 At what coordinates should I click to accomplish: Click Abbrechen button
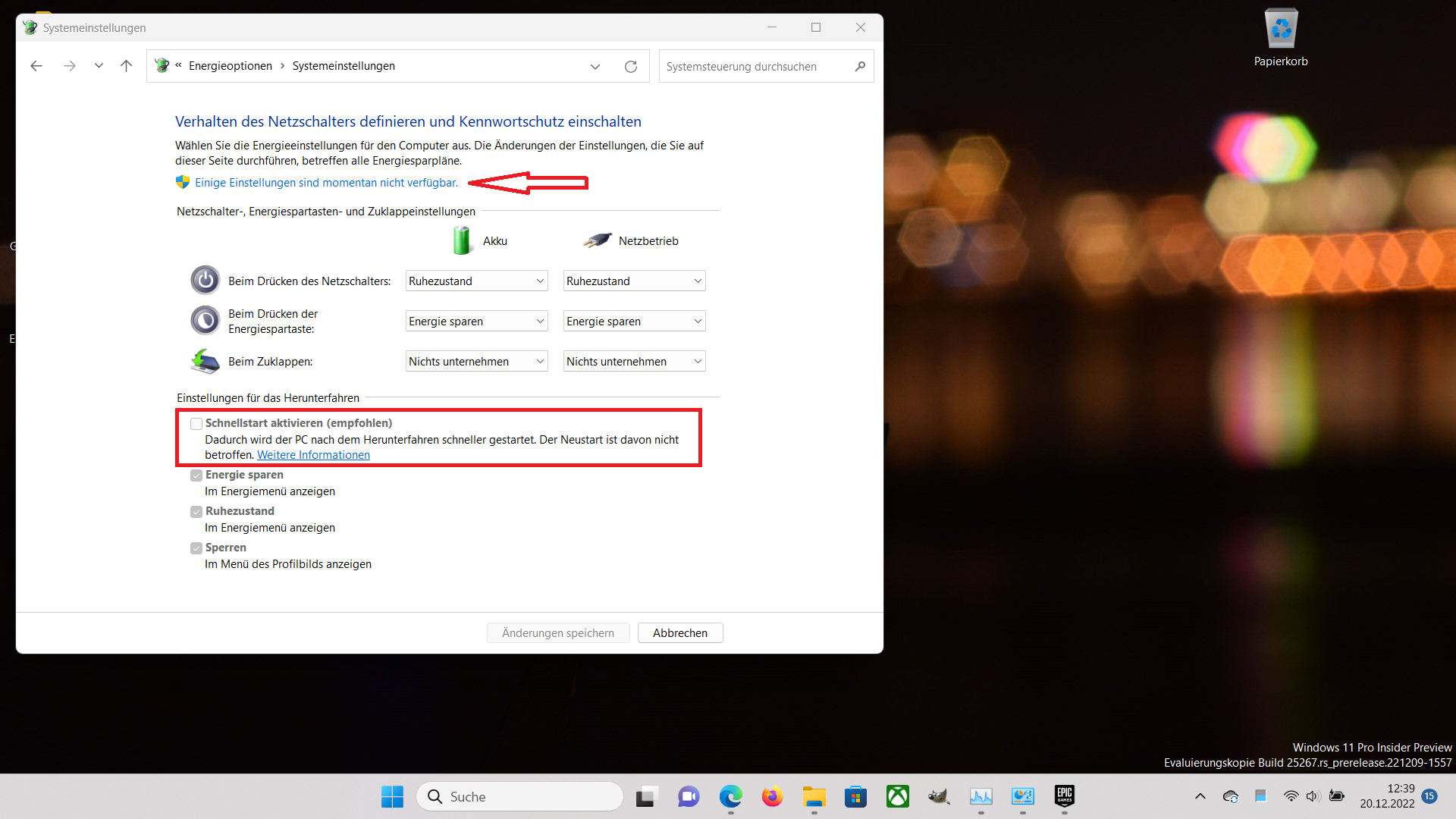point(679,633)
